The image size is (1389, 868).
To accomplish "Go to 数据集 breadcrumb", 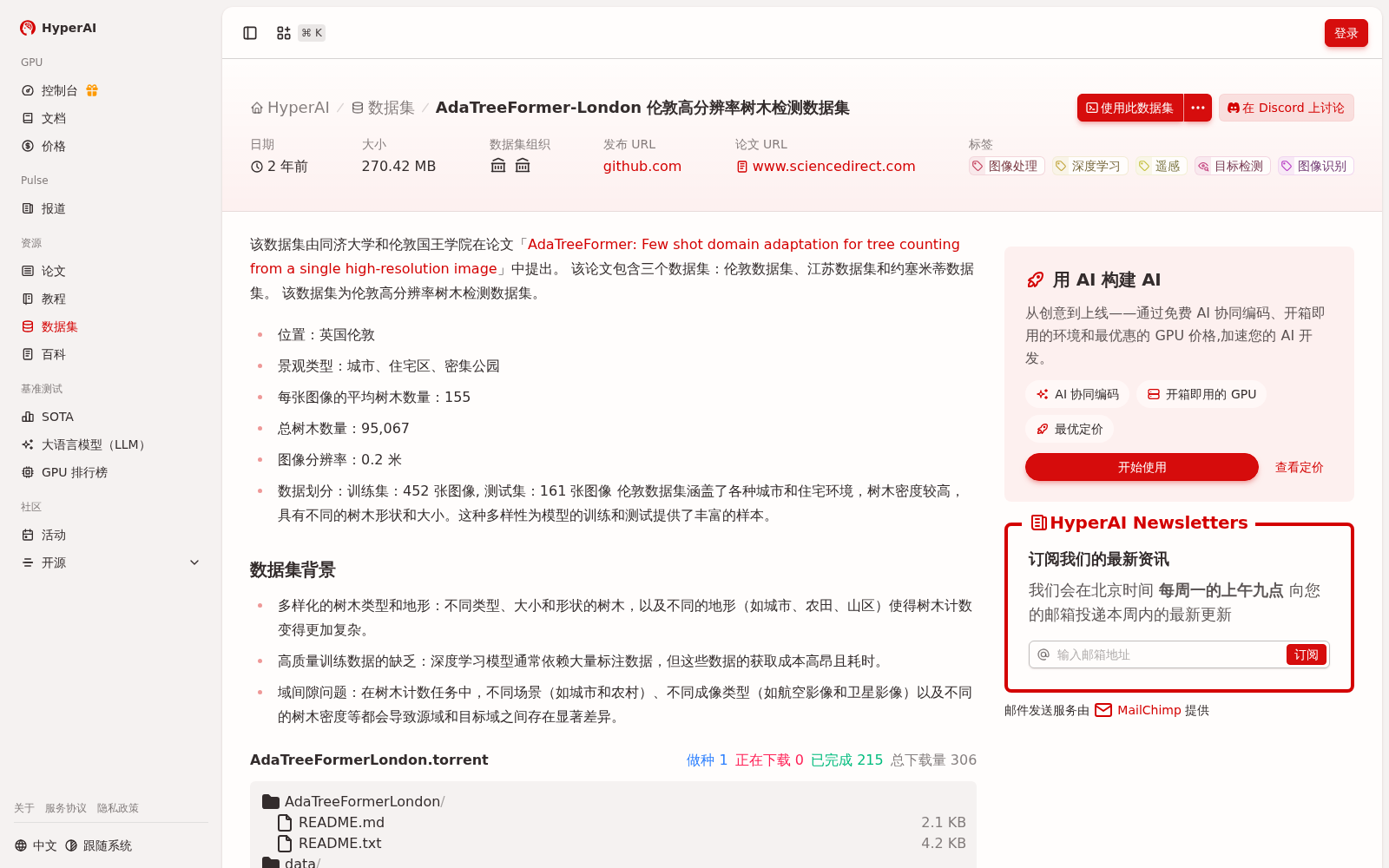I will [x=383, y=108].
